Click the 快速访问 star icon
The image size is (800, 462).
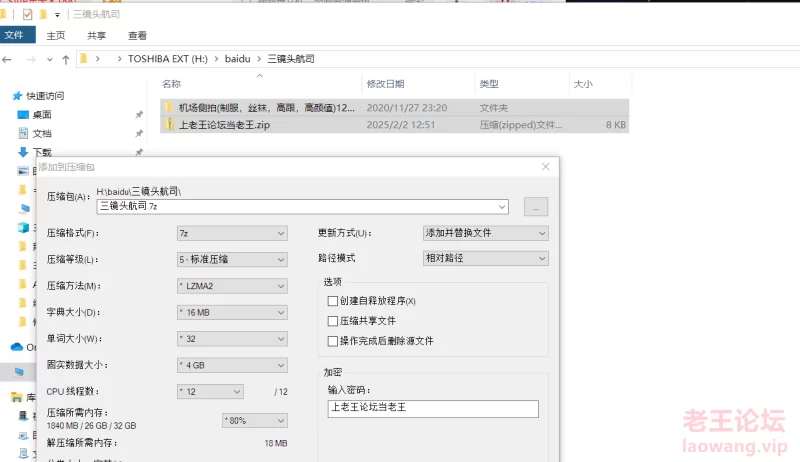pos(17,96)
